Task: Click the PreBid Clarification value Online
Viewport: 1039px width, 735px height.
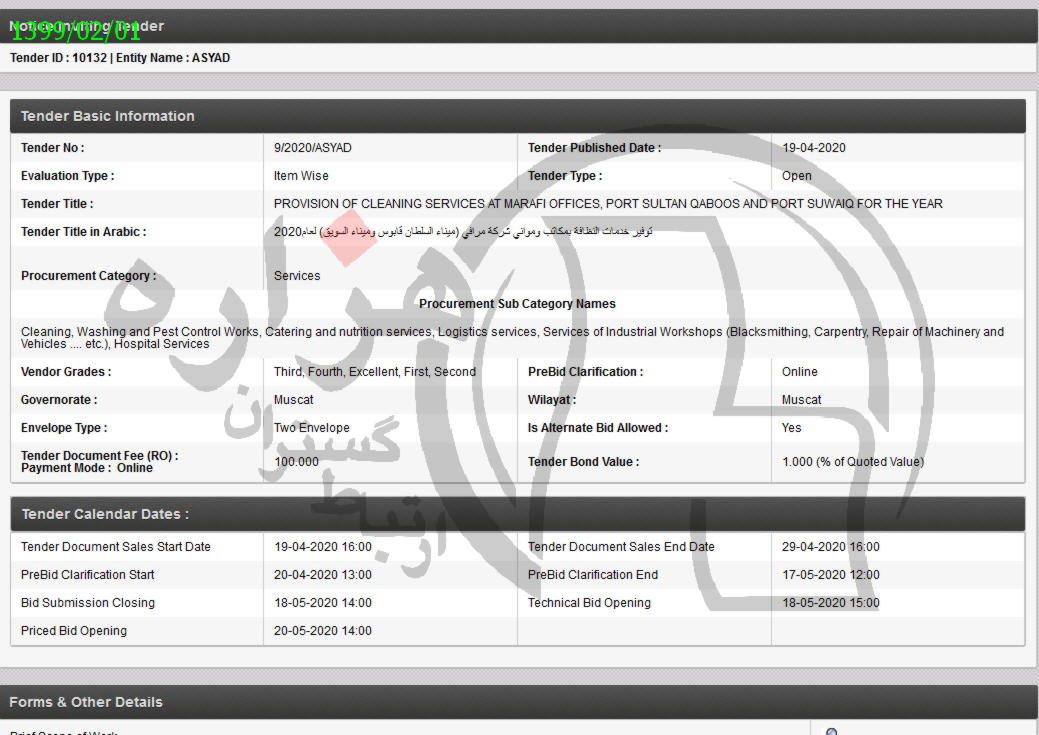Action: click(x=800, y=372)
